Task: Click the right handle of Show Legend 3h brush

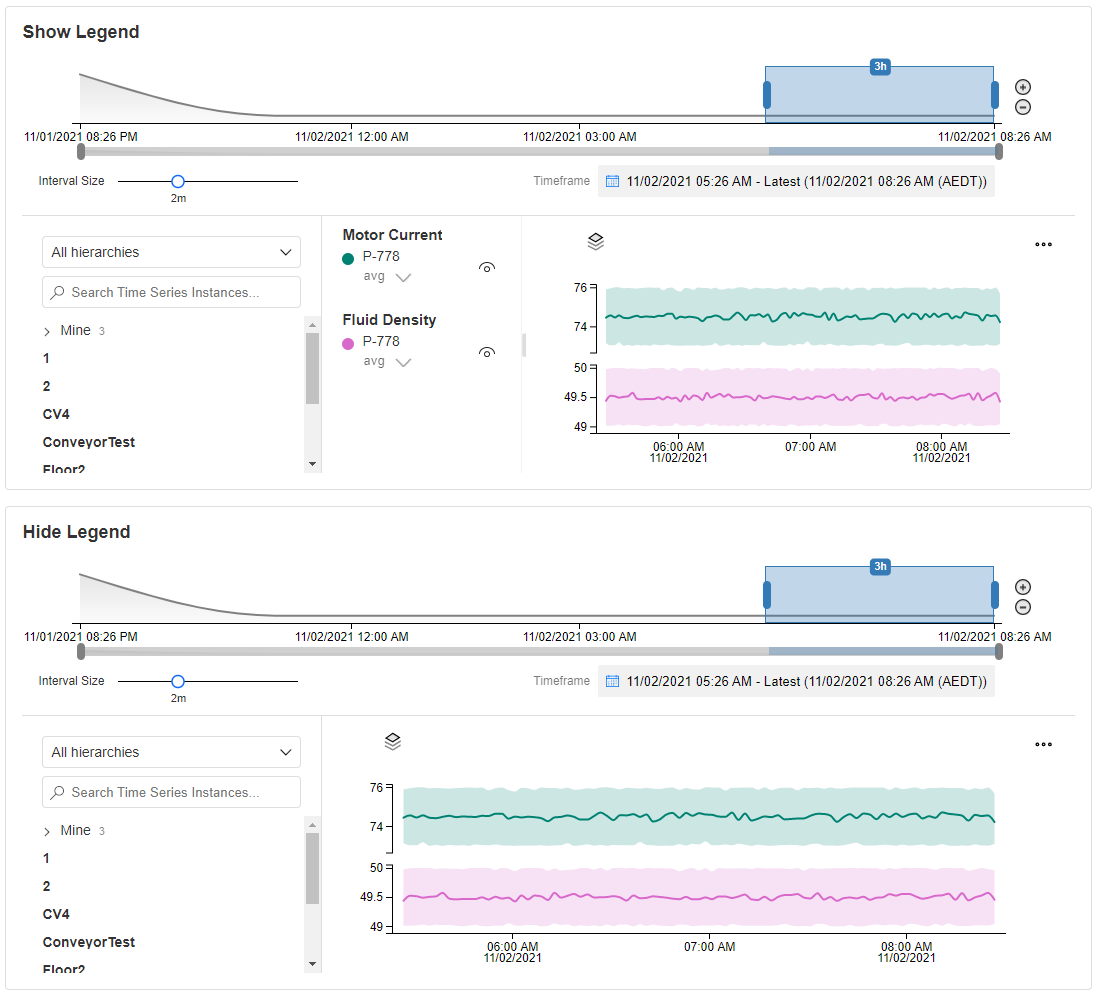Action: [995, 95]
